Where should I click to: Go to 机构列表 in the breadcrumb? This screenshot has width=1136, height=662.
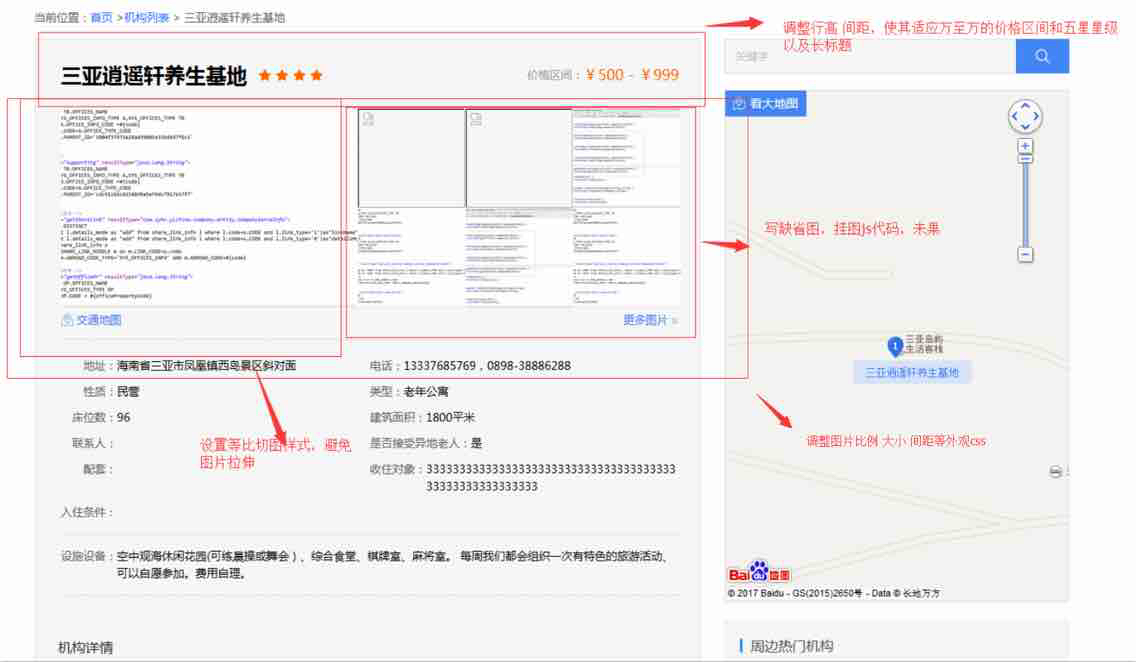click(x=146, y=17)
